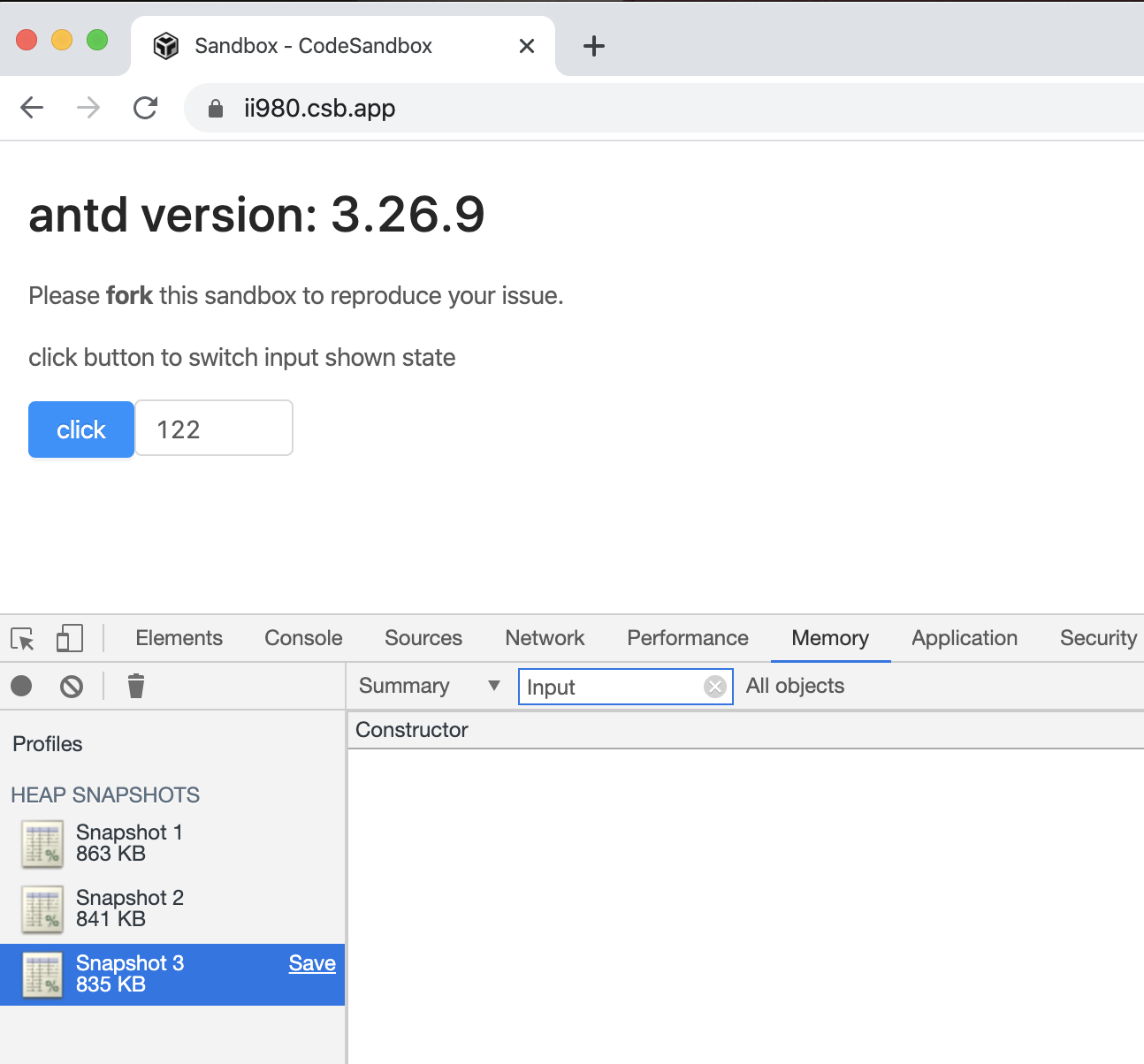Clear the Input class filter via x icon
The width and height of the screenshot is (1144, 1064).
[714, 687]
